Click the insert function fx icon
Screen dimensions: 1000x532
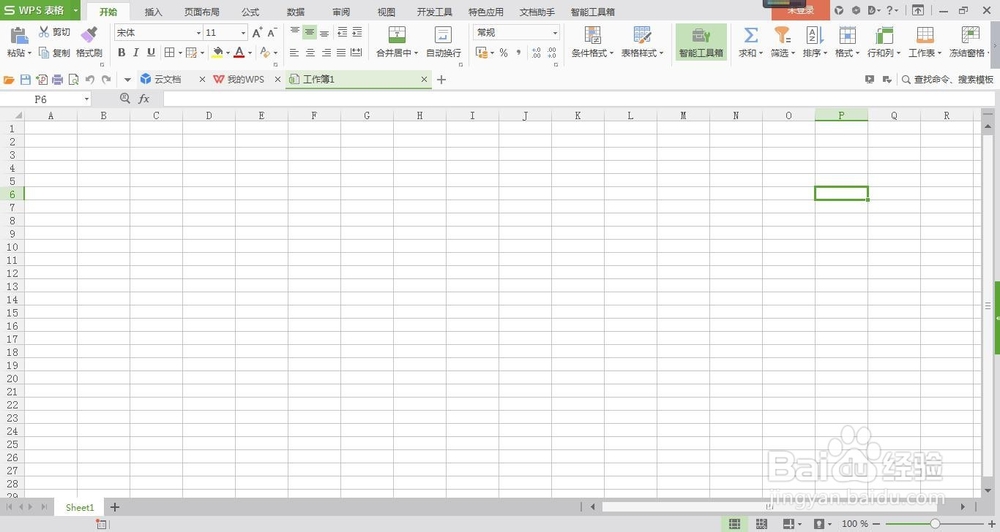tap(144, 99)
